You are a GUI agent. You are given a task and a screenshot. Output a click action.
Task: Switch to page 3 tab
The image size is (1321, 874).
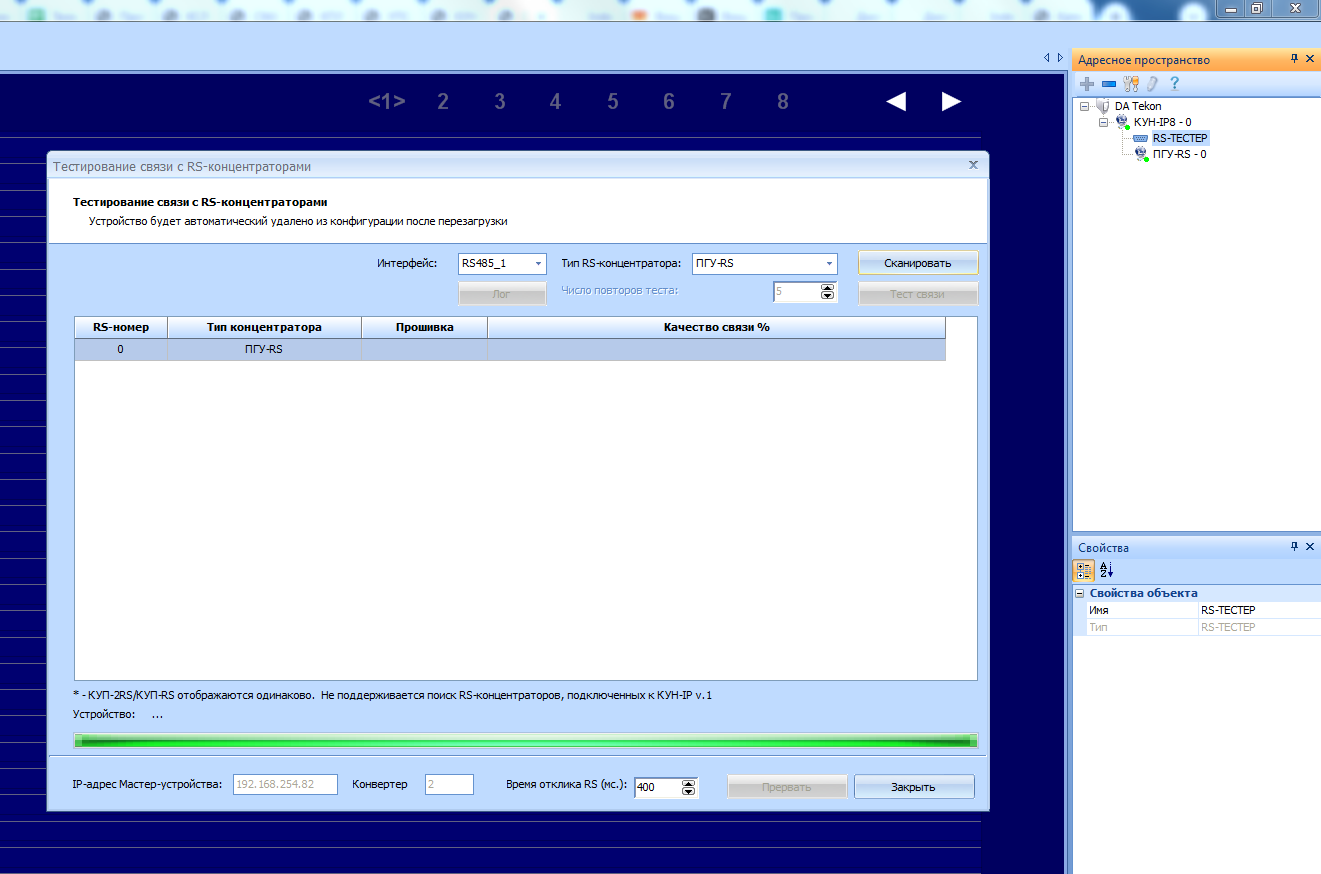tap(499, 101)
